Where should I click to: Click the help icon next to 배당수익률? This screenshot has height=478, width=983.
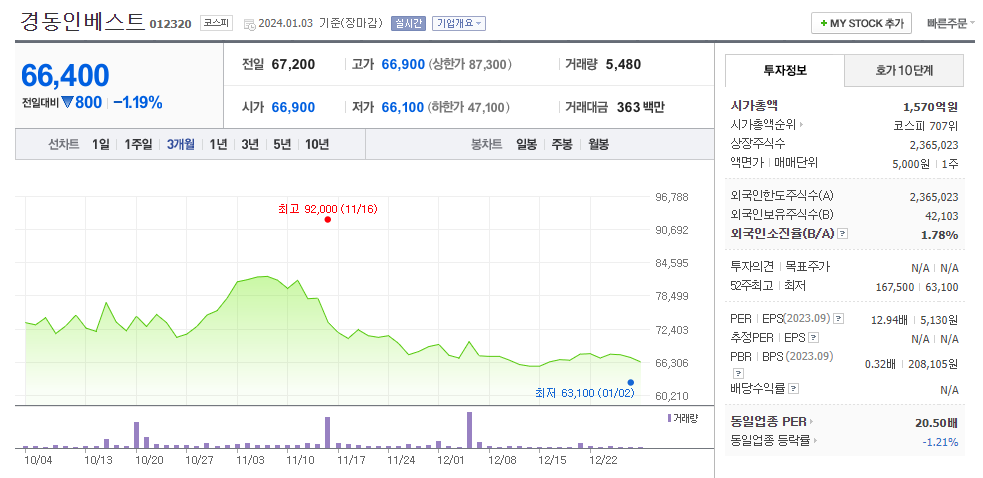(x=793, y=389)
